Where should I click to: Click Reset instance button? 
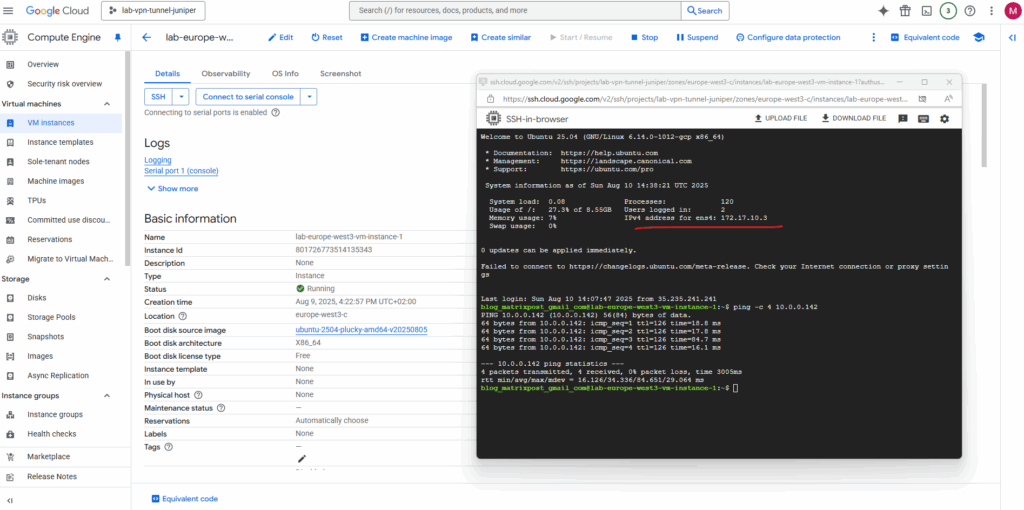327,37
